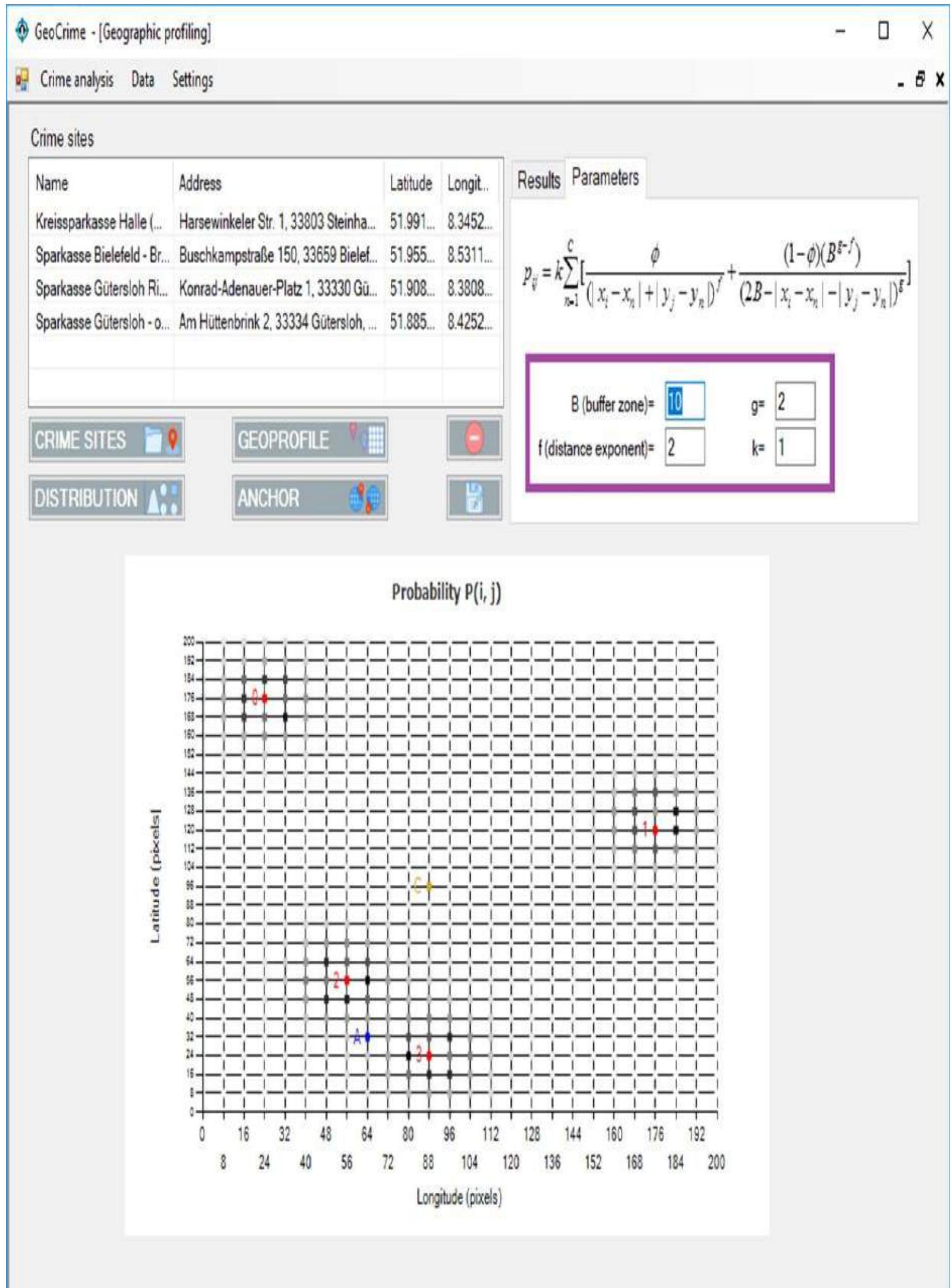Click the yellow centroid C marker
951x1288 pixels.
pos(429,887)
